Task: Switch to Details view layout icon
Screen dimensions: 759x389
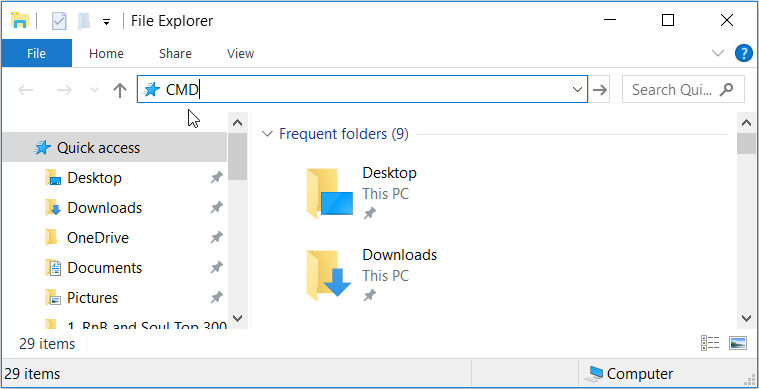Action: tap(710, 343)
